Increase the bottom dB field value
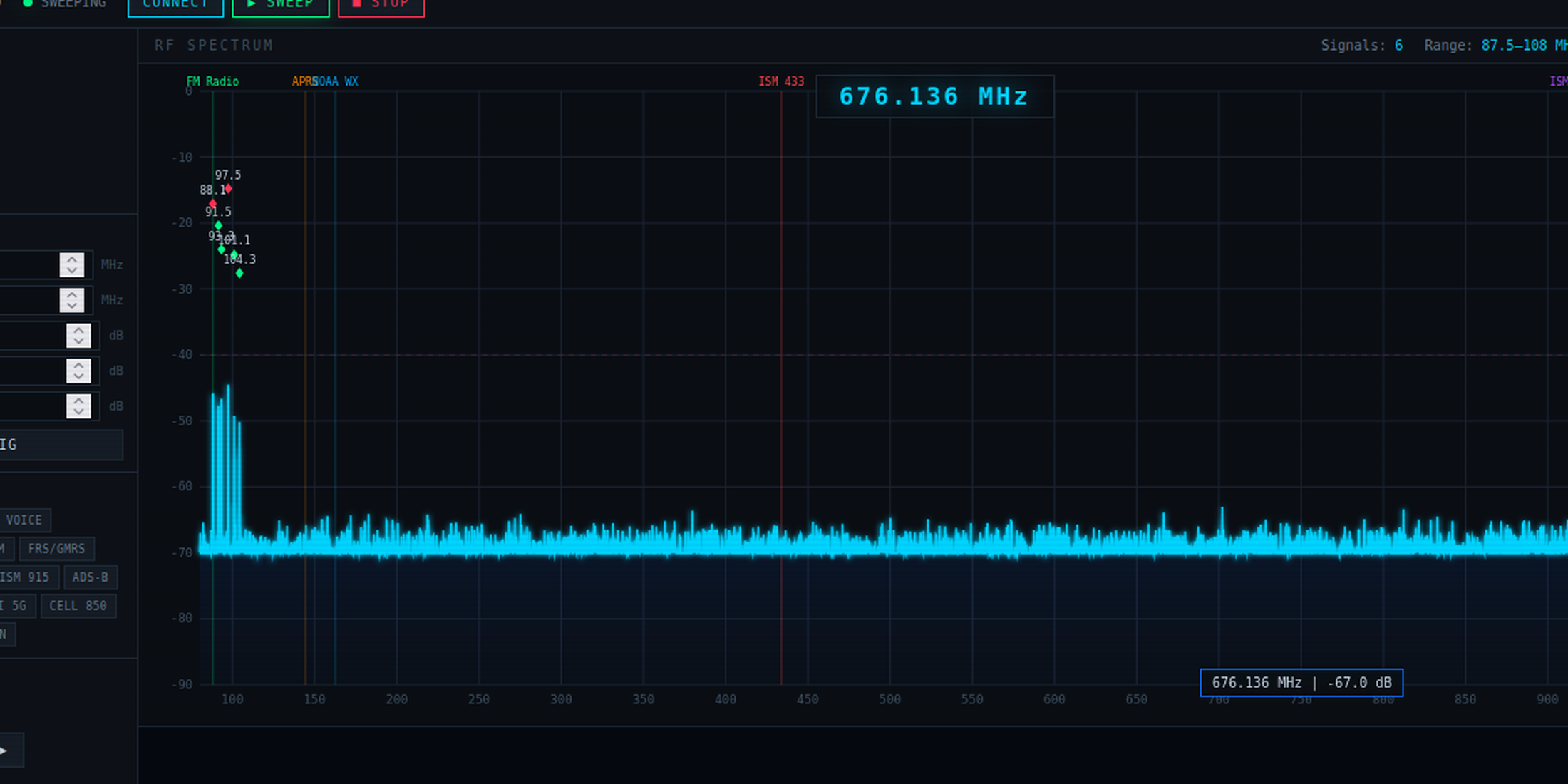This screenshot has height=784, width=1568. click(78, 401)
